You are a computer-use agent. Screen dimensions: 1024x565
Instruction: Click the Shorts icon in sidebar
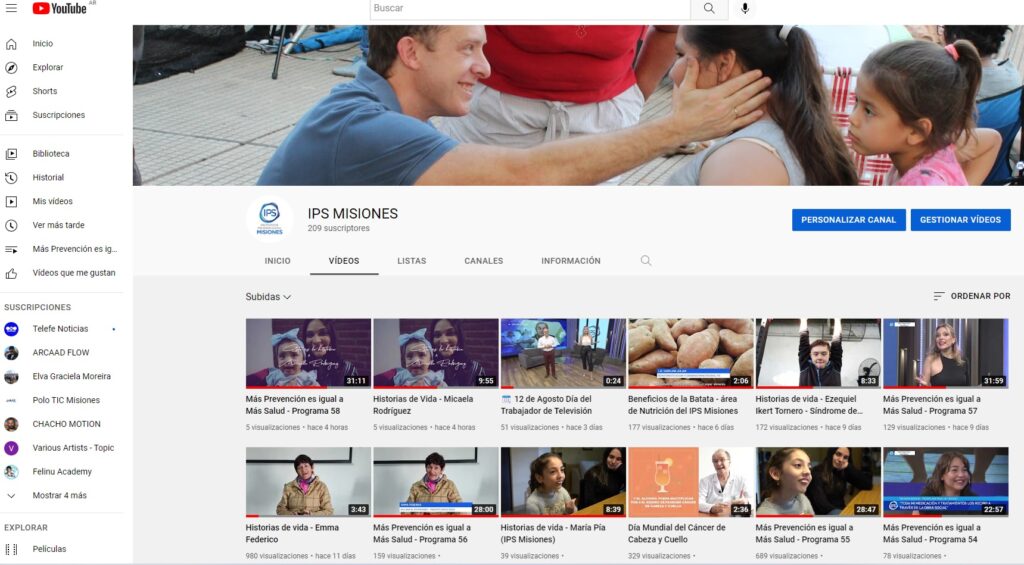click(11, 91)
